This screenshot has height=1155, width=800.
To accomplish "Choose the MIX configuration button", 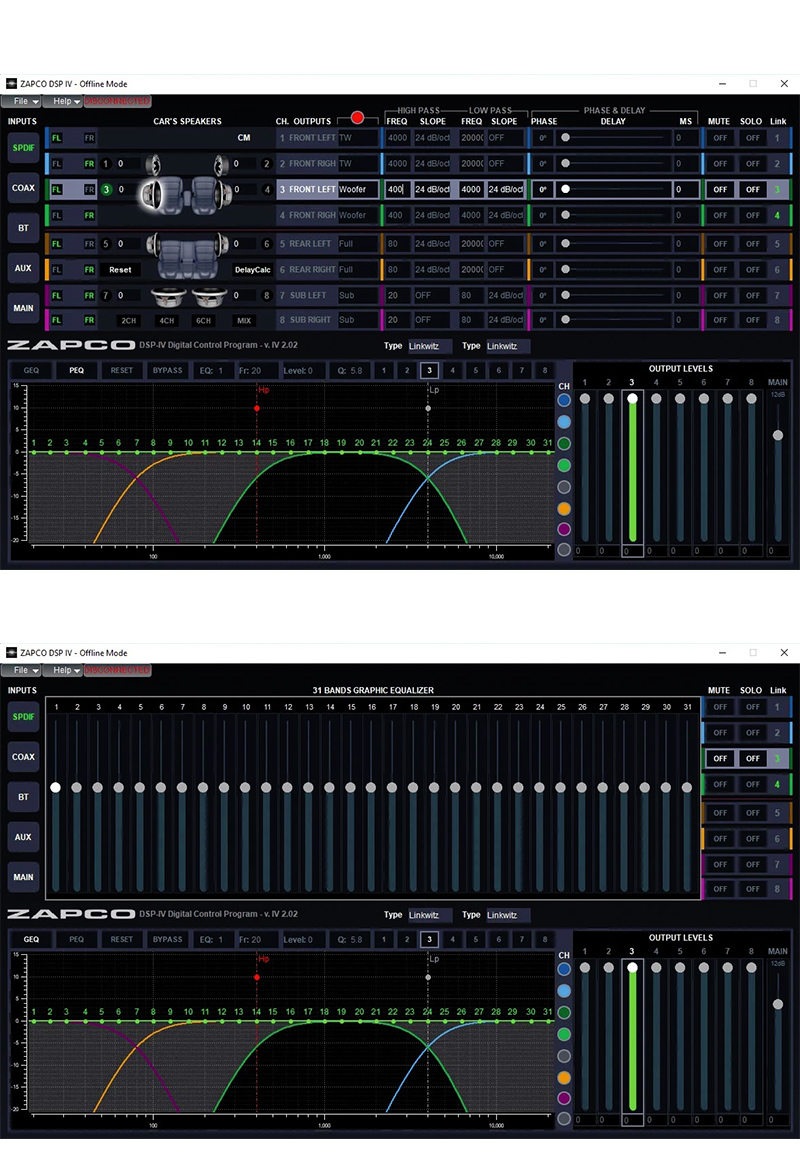I will [x=244, y=320].
